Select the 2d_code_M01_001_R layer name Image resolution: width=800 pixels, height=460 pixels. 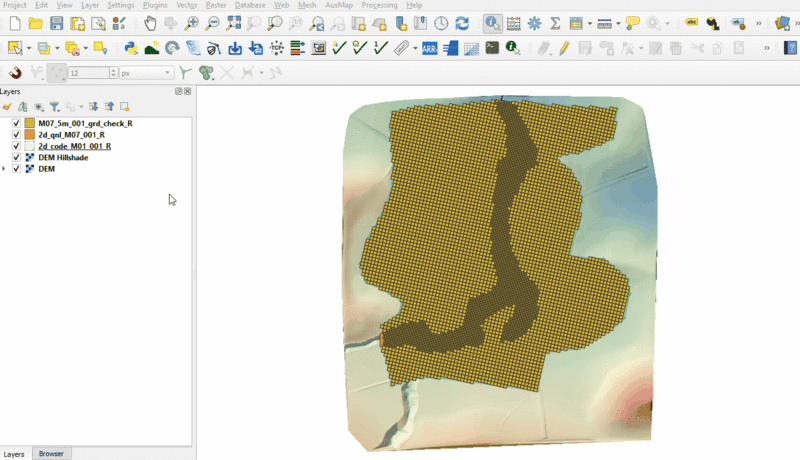coord(74,146)
